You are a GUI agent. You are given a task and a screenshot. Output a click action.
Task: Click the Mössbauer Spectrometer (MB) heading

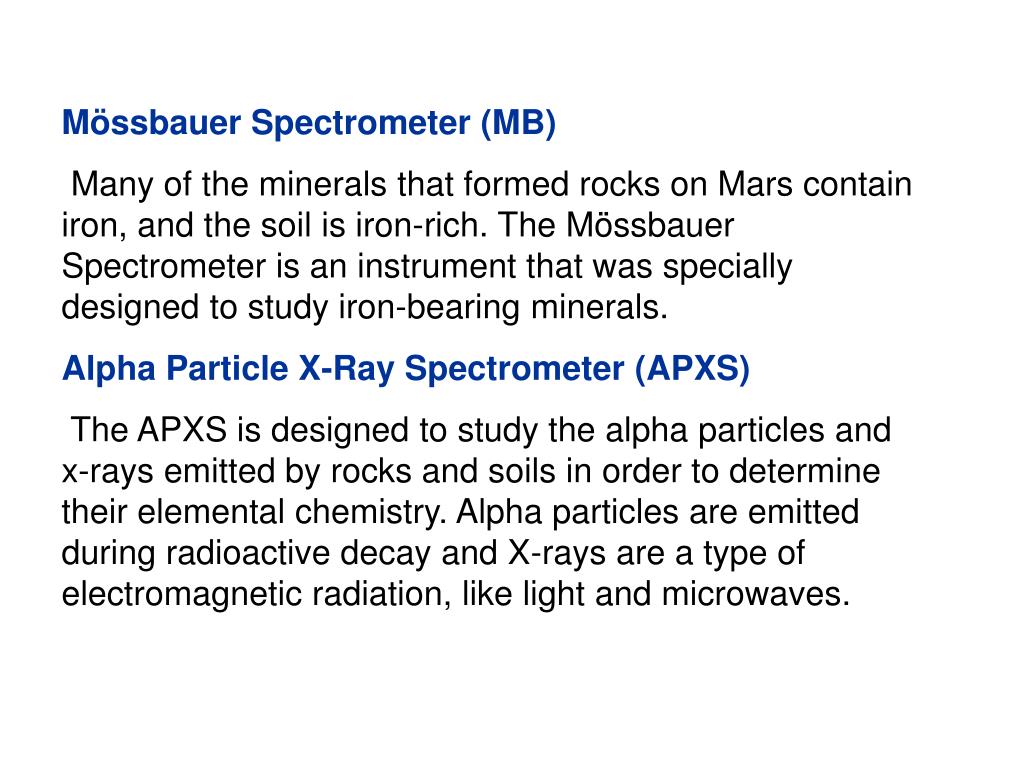pyautogui.click(x=309, y=123)
